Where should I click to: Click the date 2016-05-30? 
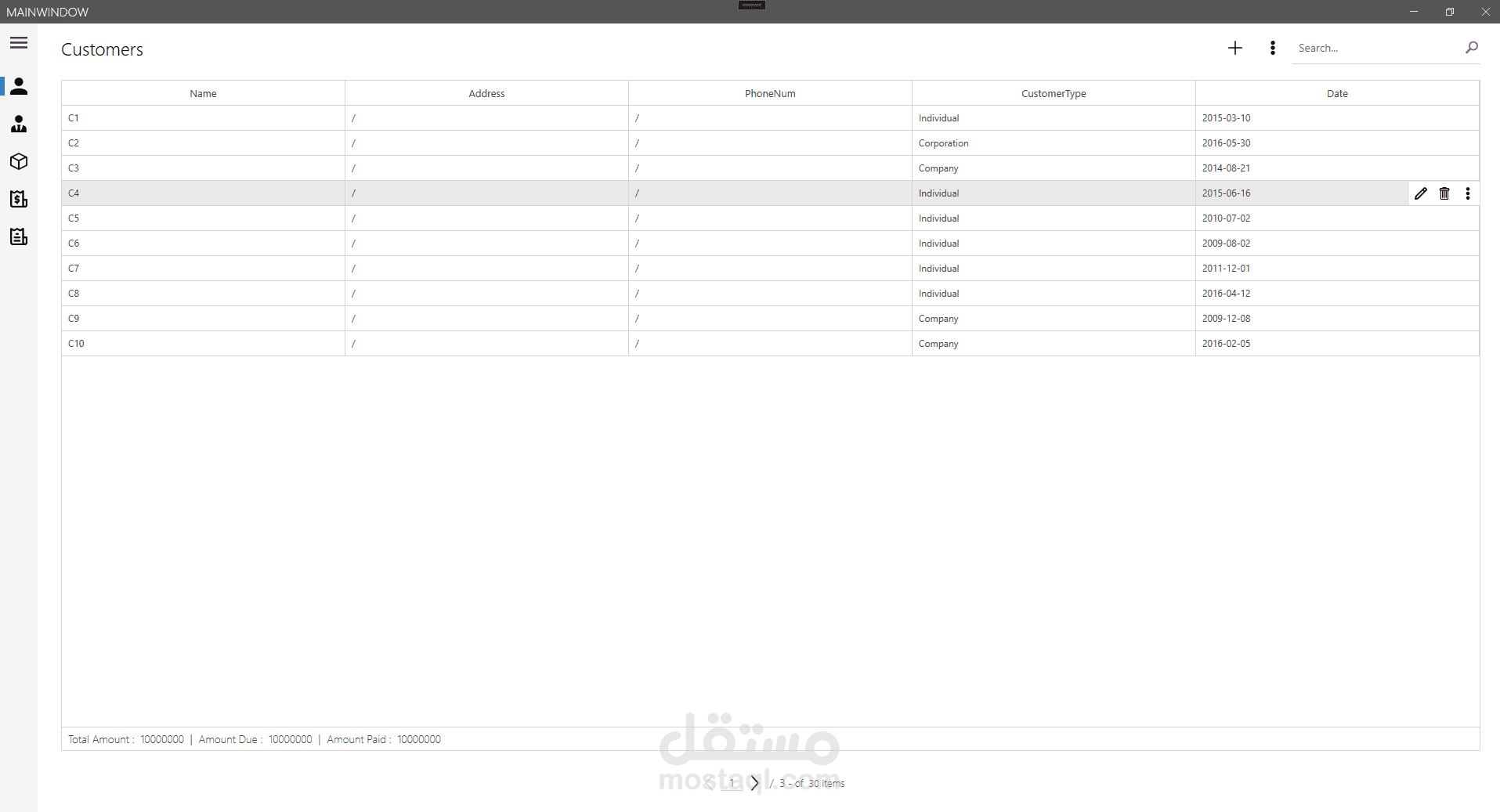[1227, 143]
